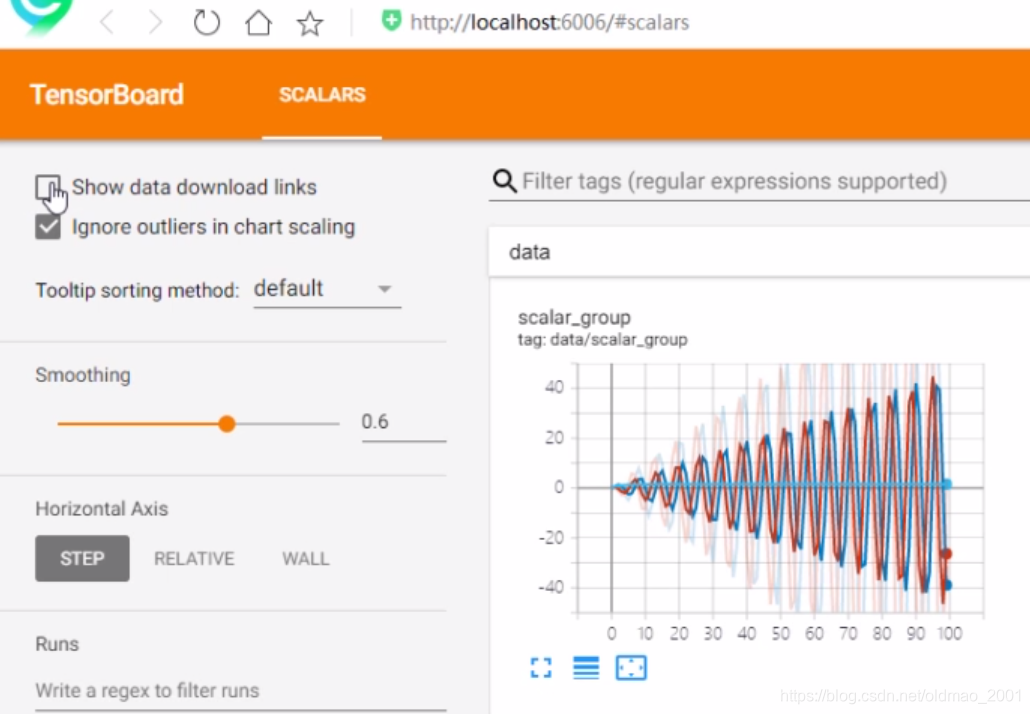Image resolution: width=1030 pixels, height=714 pixels.
Task: Switch to the SCALARS tab
Action: pos(322,95)
